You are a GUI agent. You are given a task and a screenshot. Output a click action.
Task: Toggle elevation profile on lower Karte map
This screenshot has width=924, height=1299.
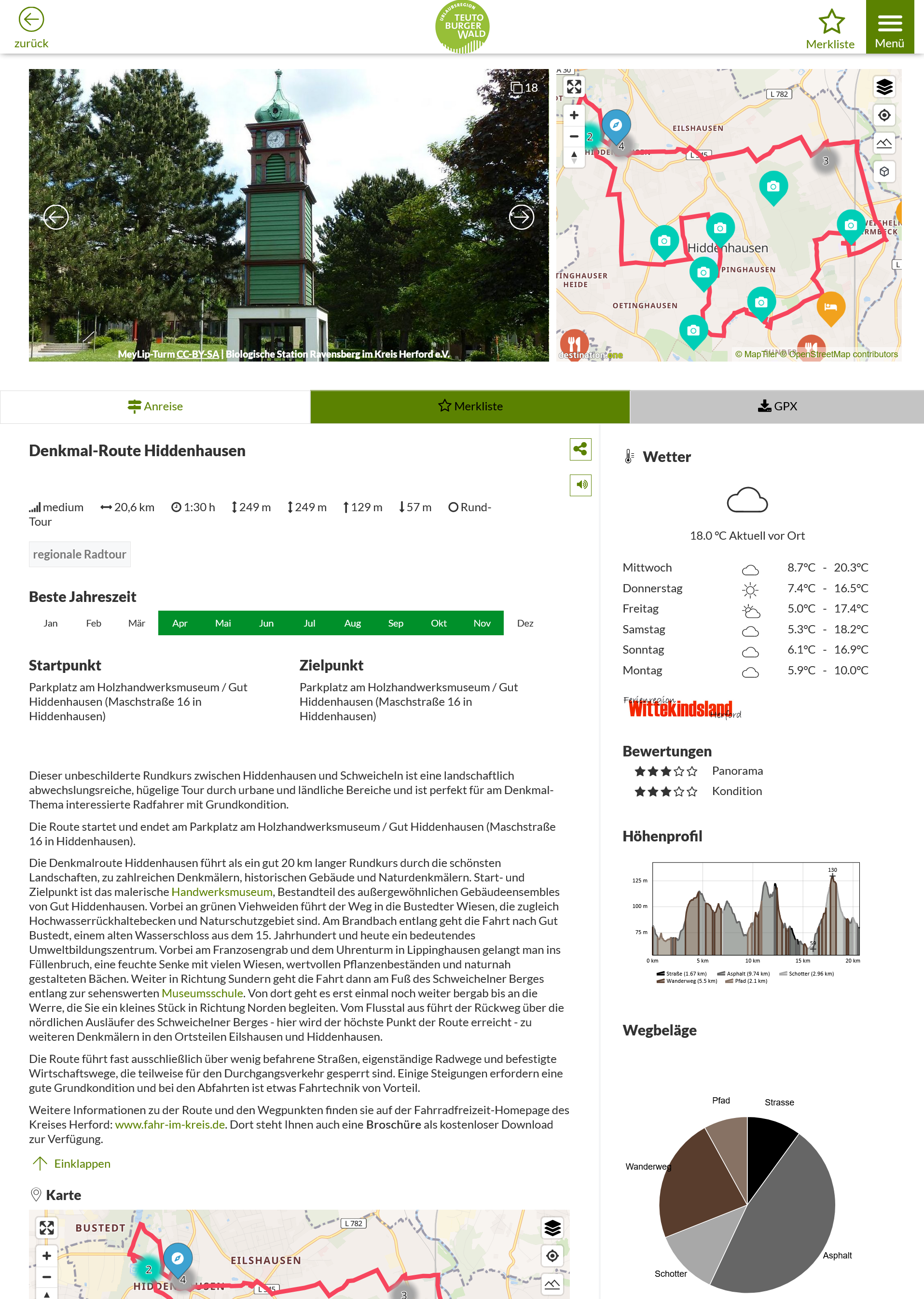[552, 1284]
